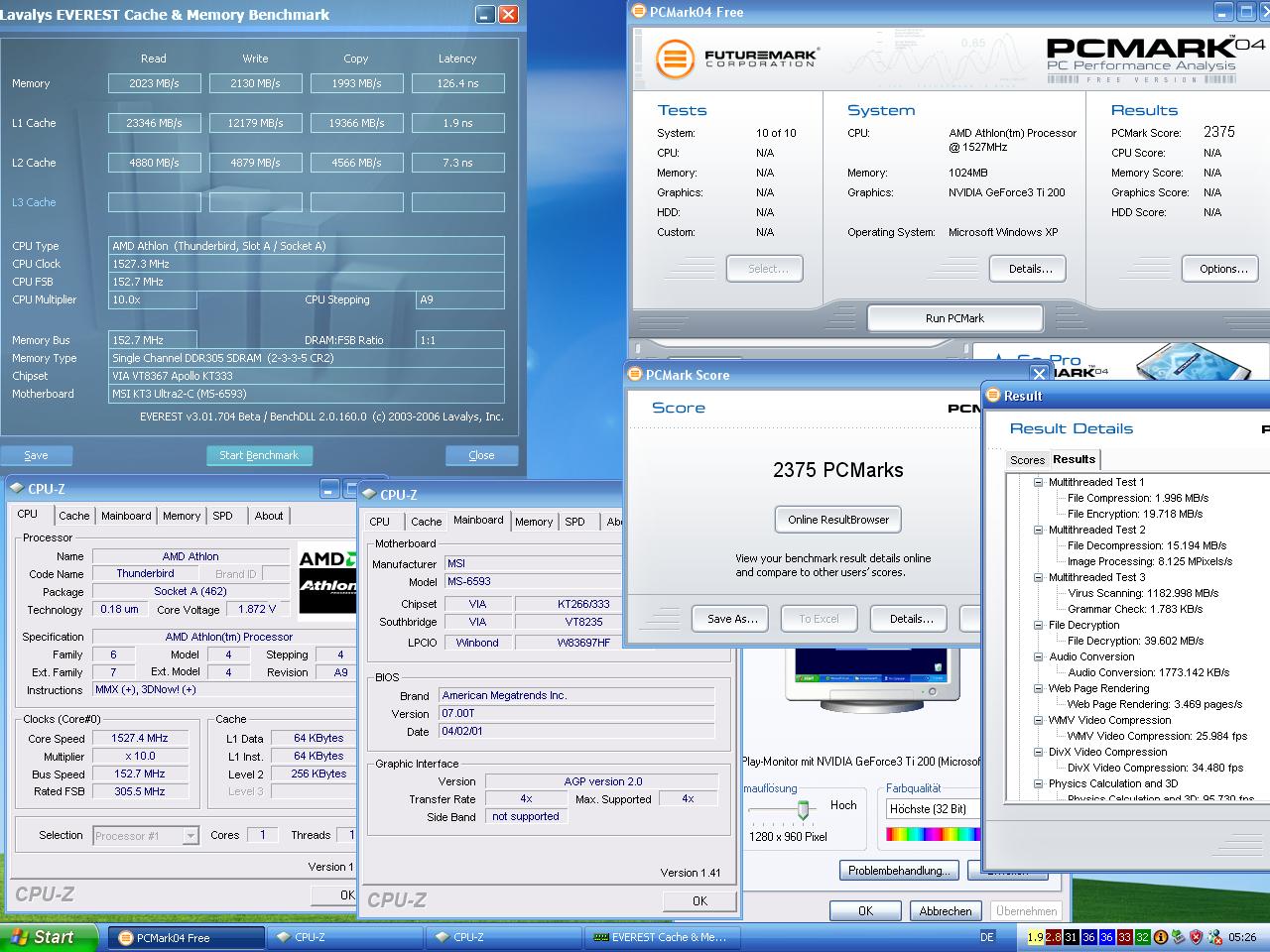Screen dimensions: 1270x952
Task: Click Problembehandlung... in display properties
Action: 900,871
